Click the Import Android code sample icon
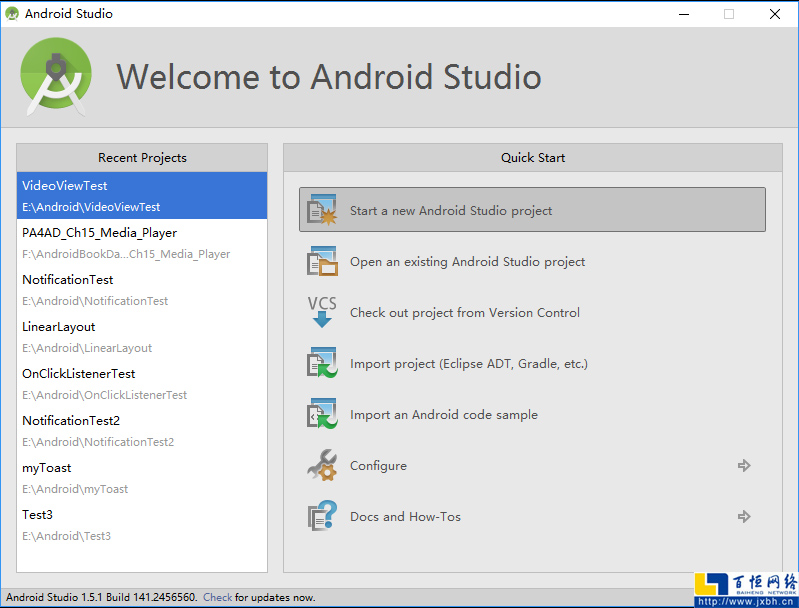Viewport: 799px width, 608px height. pos(322,414)
